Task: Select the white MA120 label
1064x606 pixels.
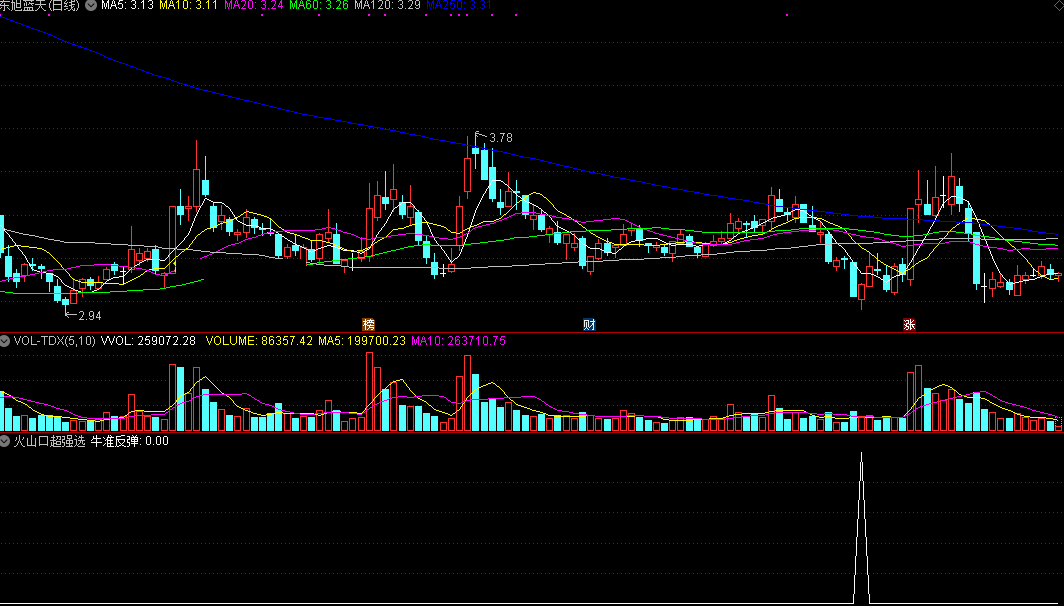Action: [388, 6]
